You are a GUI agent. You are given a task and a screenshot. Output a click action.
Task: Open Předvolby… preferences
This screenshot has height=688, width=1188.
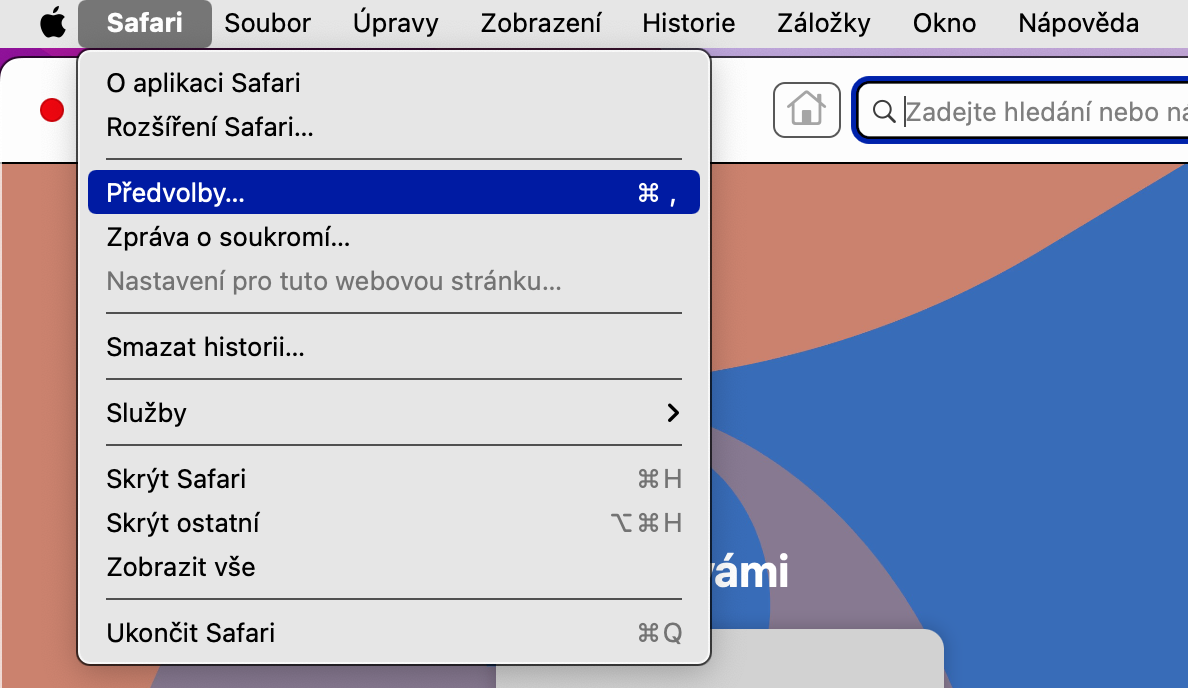(394, 192)
